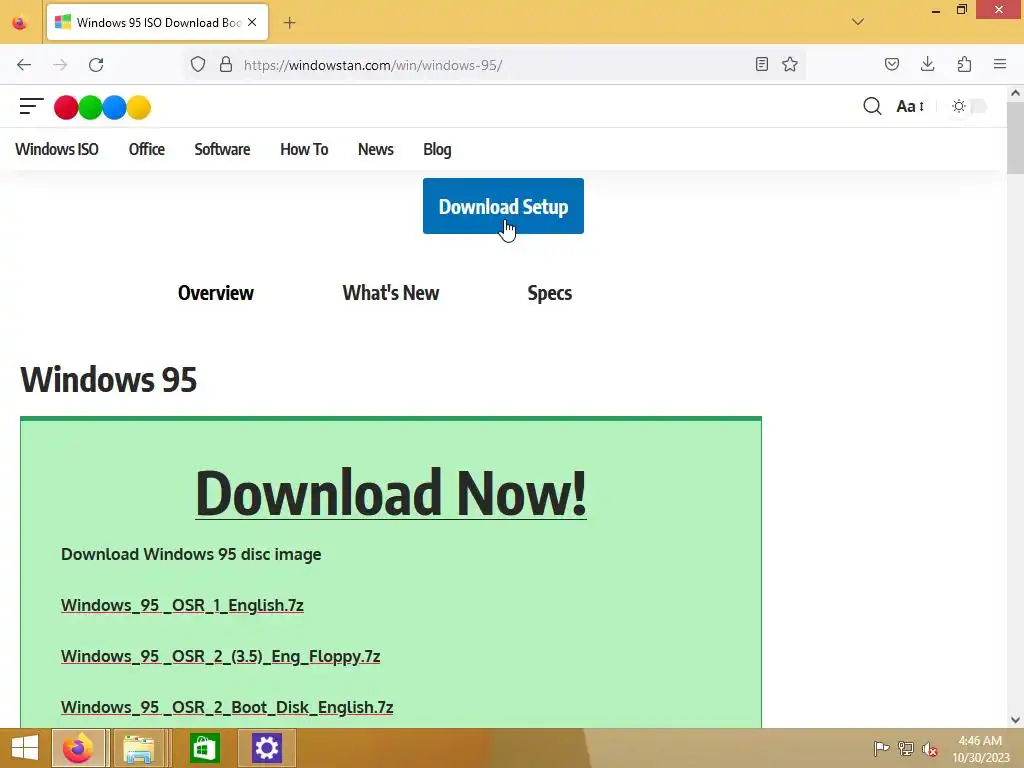
Task: Open the Firefox application menu
Action: [1000, 64]
